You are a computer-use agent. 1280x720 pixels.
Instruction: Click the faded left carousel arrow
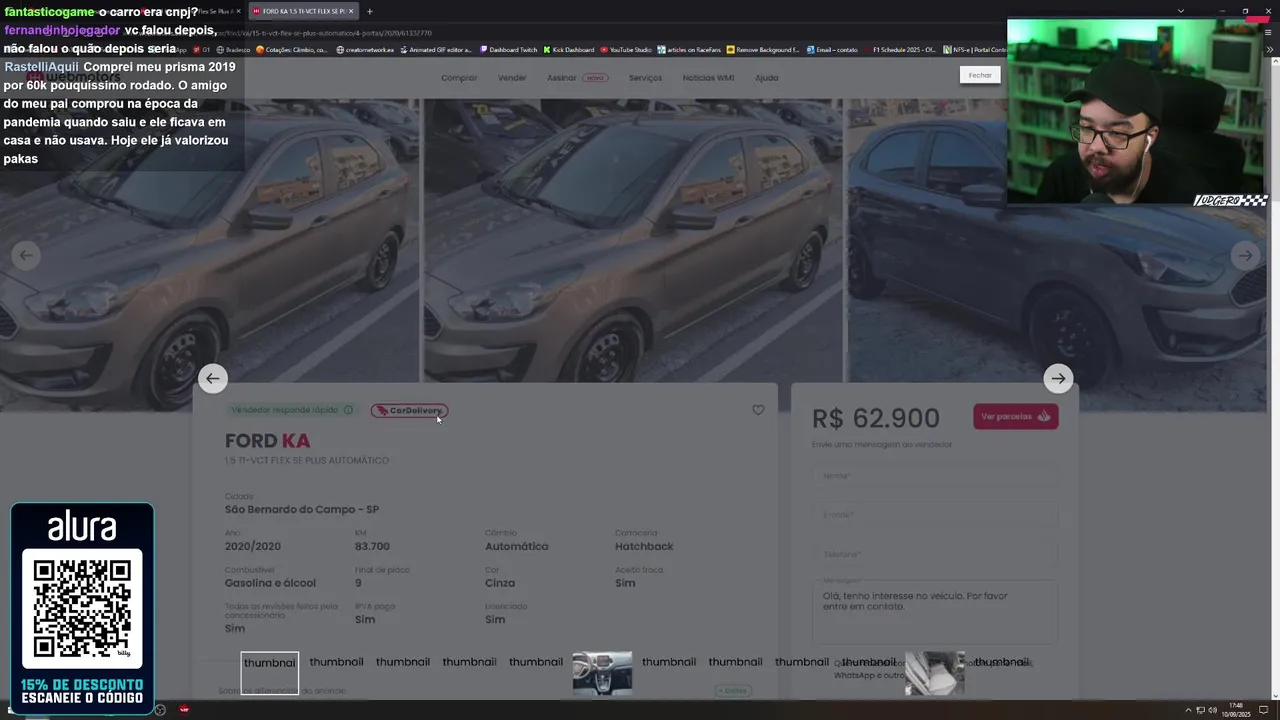26,255
